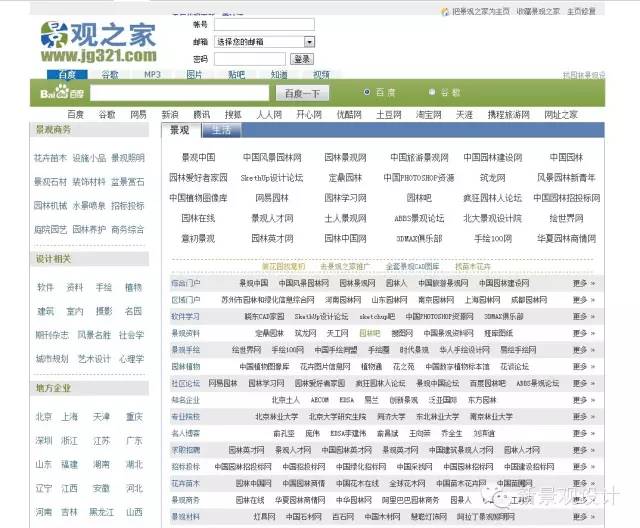
Task: Open the SketchUp设计论坛 link in the top grid
Action: [x=272, y=178]
